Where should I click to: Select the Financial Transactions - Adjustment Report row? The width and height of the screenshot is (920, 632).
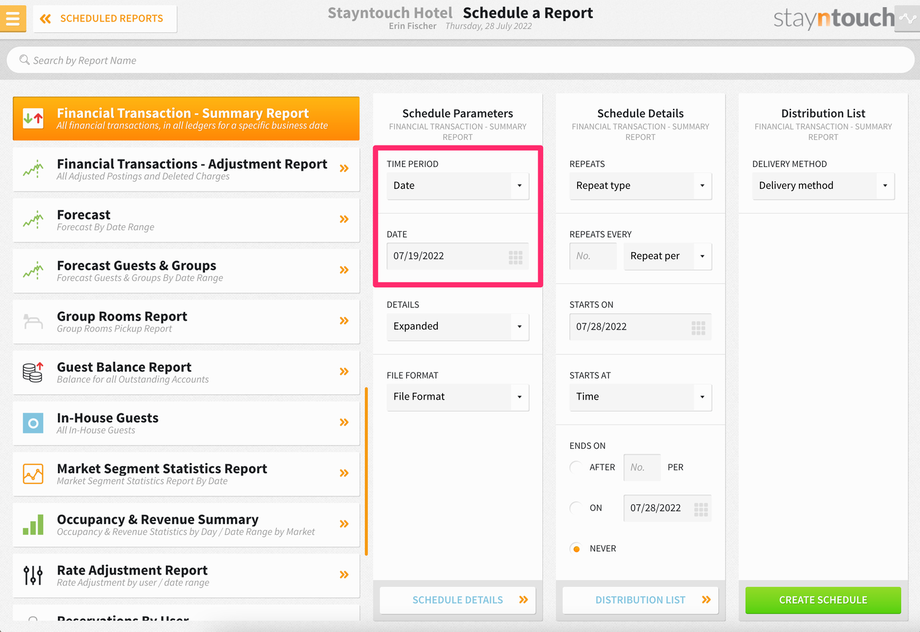pyautogui.click(x=186, y=169)
